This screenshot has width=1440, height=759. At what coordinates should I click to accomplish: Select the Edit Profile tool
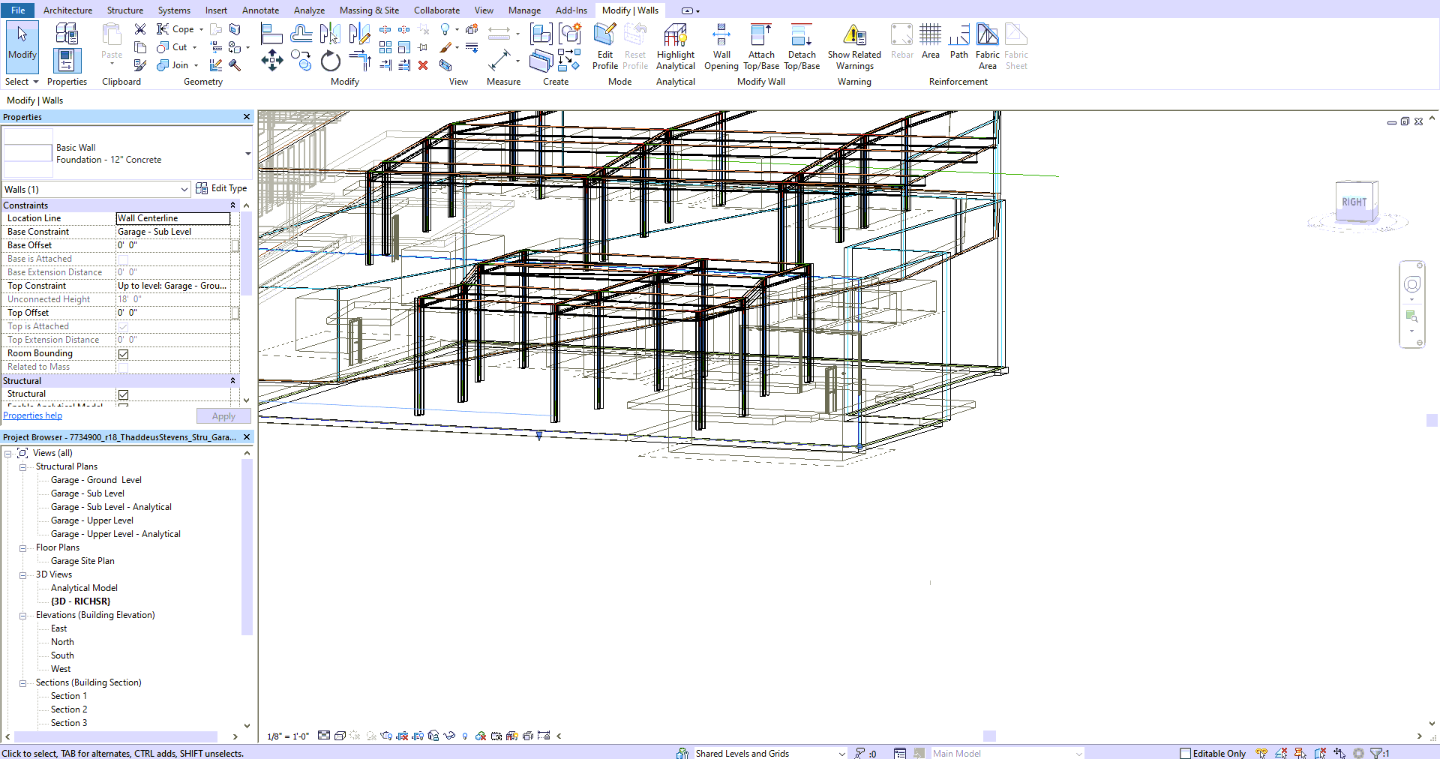[604, 47]
